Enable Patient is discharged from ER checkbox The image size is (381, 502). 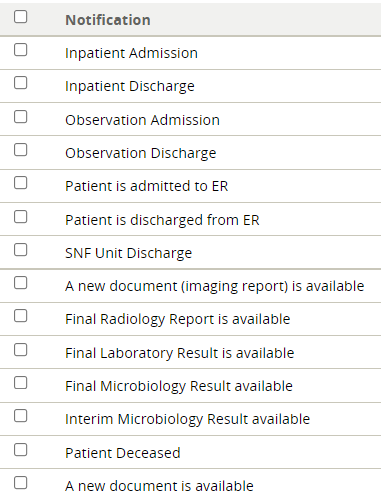[x=20, y=217]
